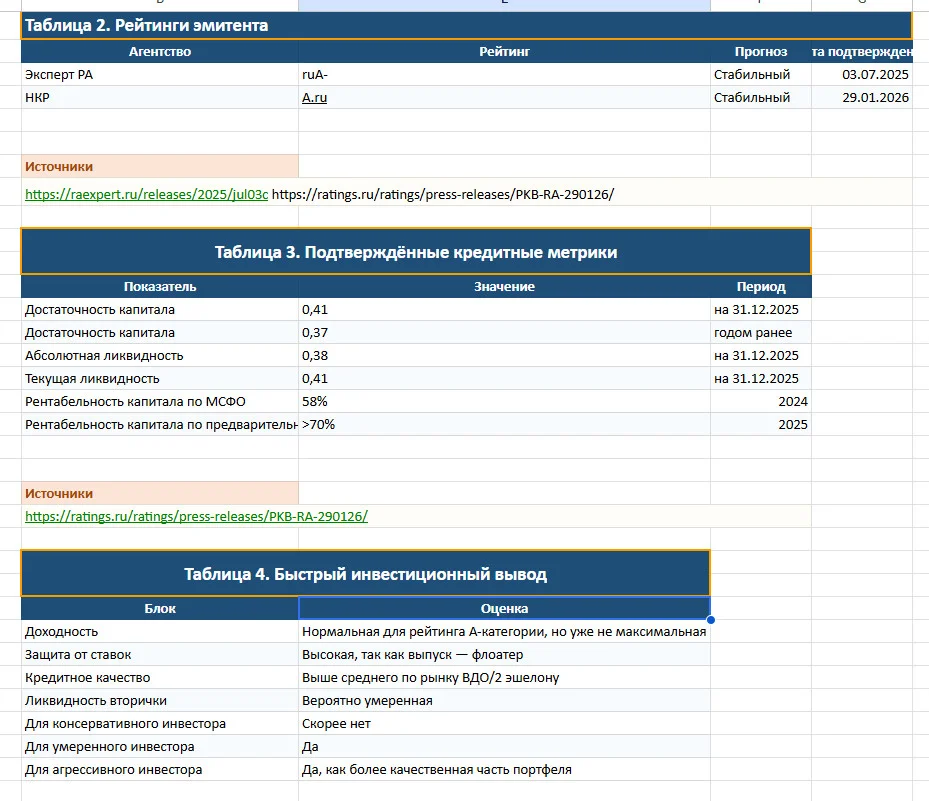Select the 'Абсолютная ликвидность' cell

click(x=160, y=355)
